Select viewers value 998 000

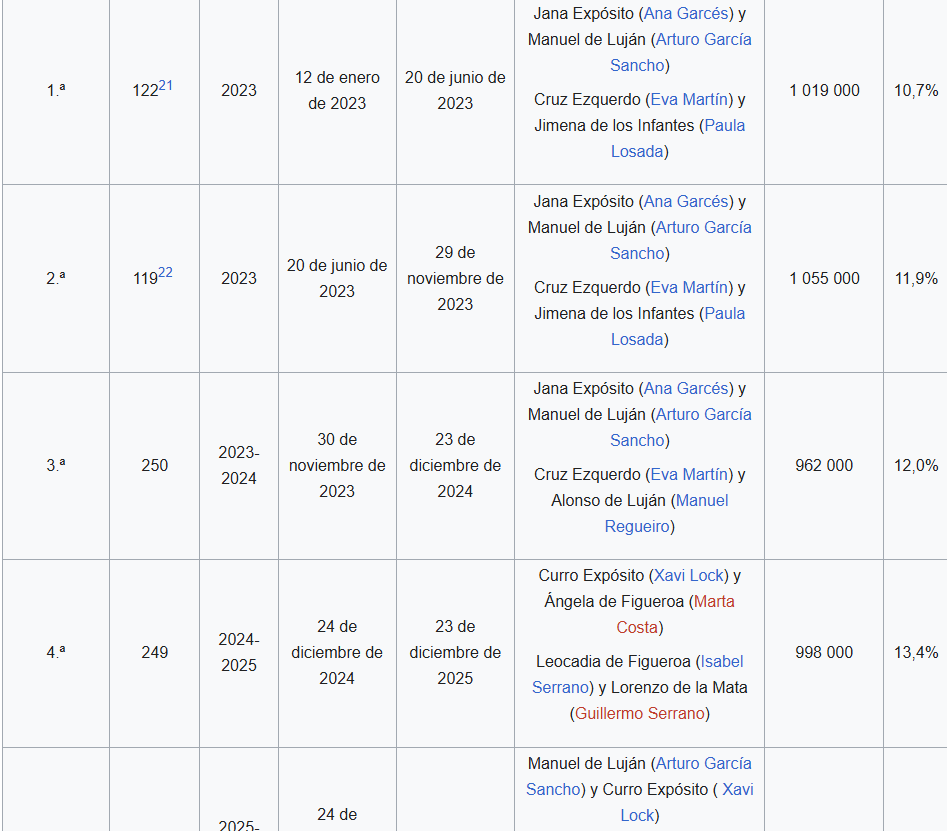pyautogui.click(x=824, y=653)
